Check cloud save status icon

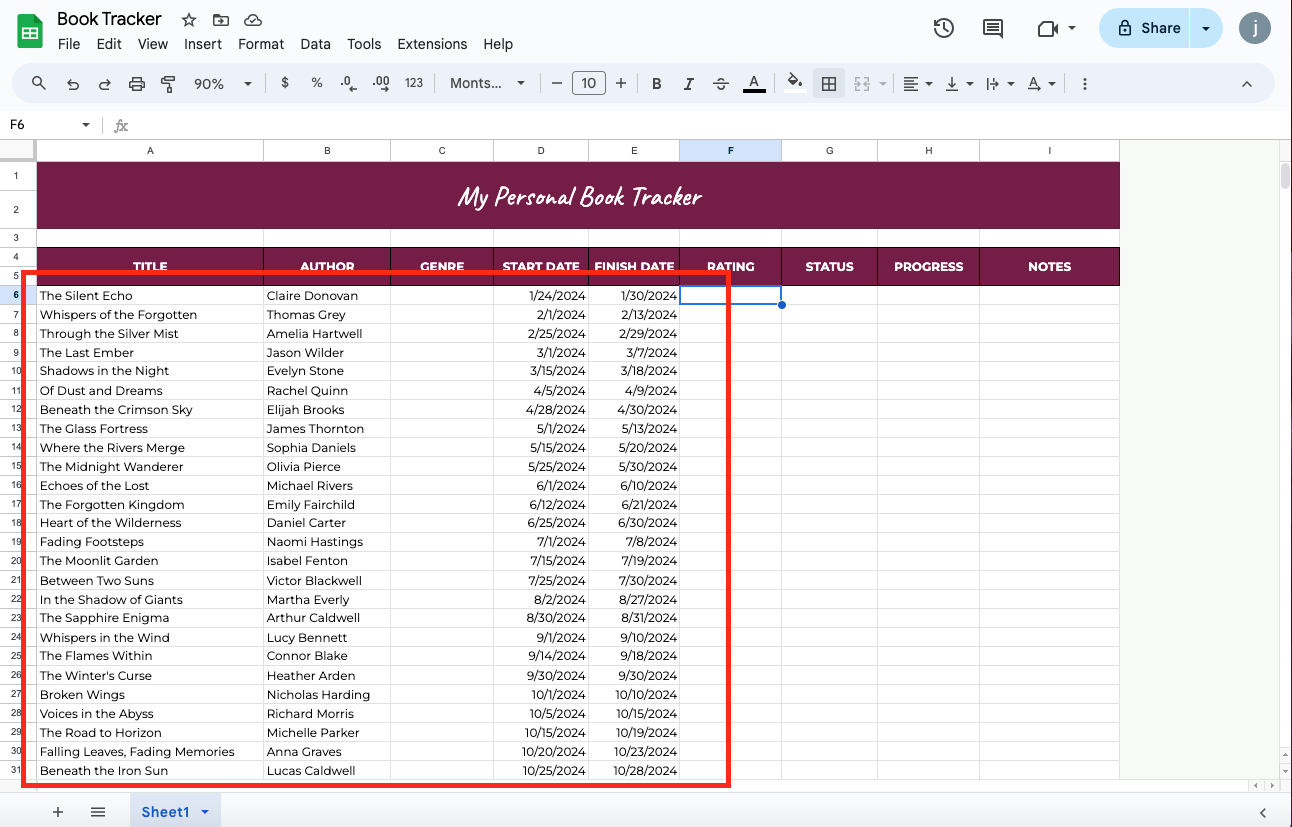coord(253,20)
